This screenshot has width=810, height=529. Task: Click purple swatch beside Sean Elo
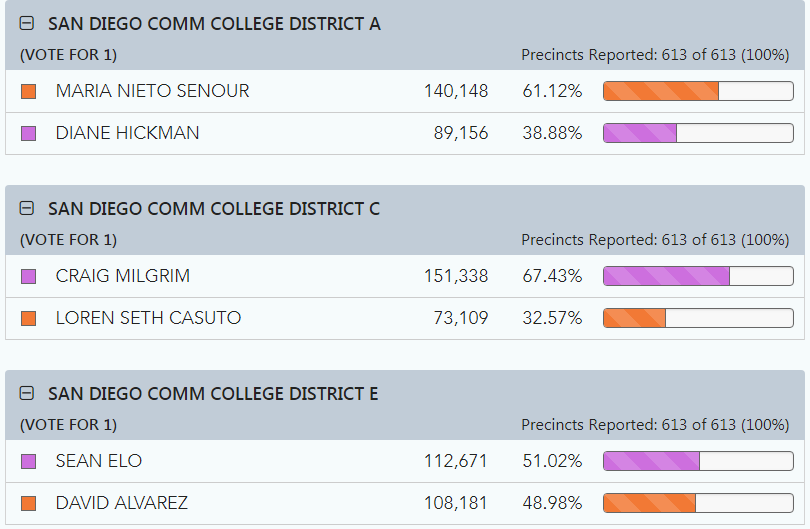[28, 461]
